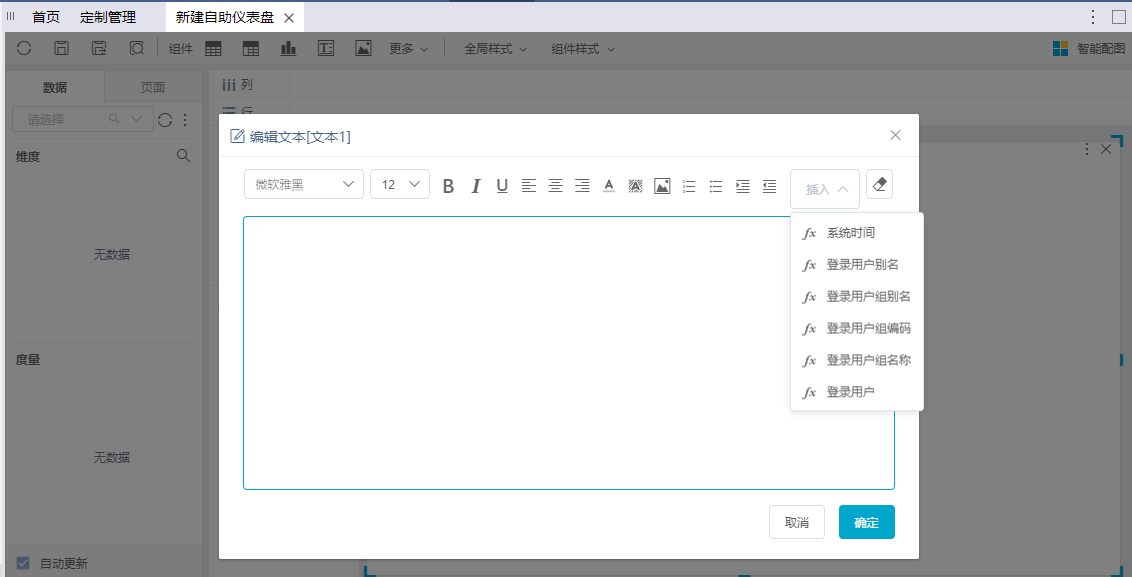
Task: Apply numbered list formatting
Action: [689, 186]
